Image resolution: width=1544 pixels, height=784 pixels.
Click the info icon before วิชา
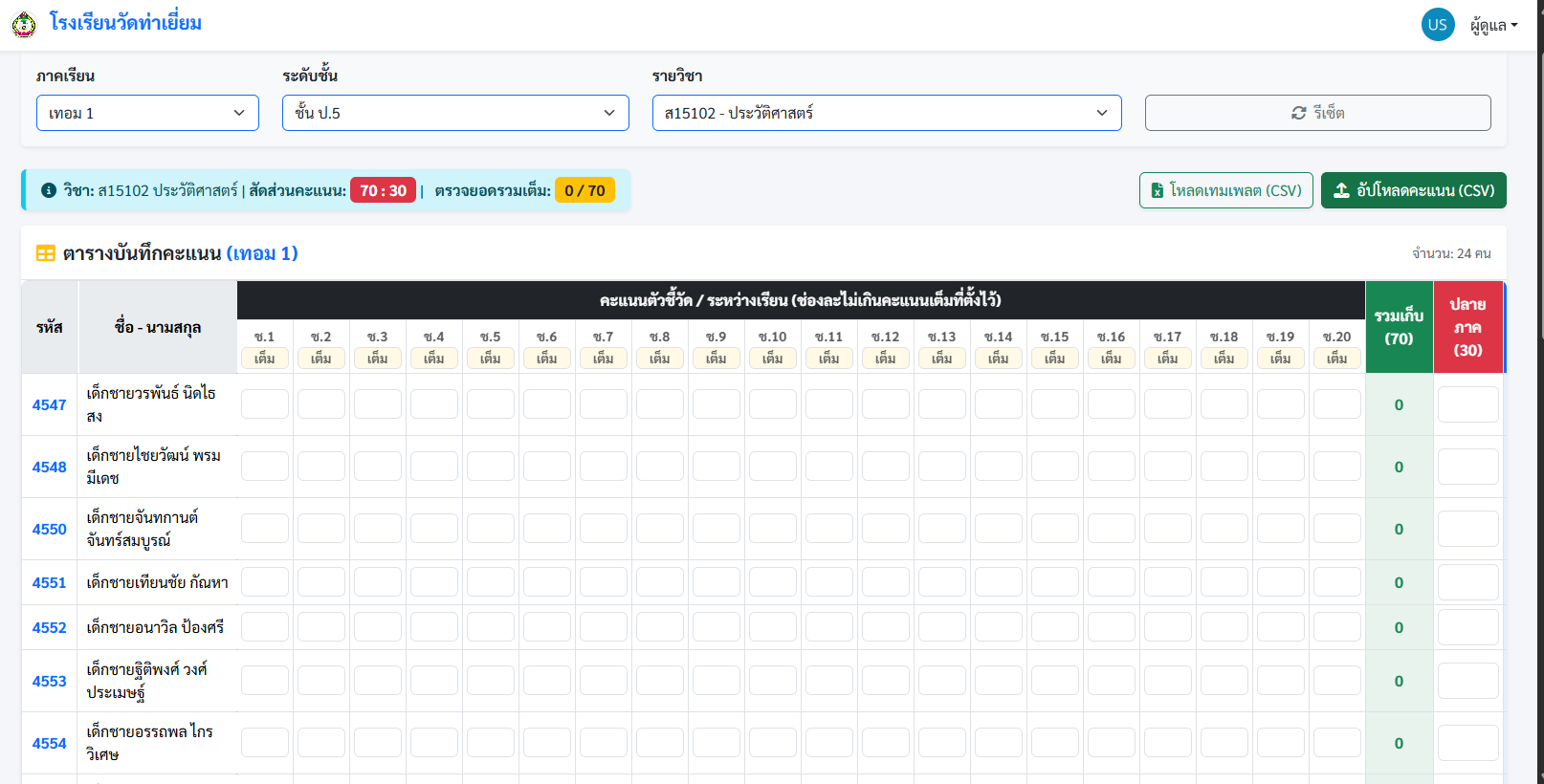49,190
